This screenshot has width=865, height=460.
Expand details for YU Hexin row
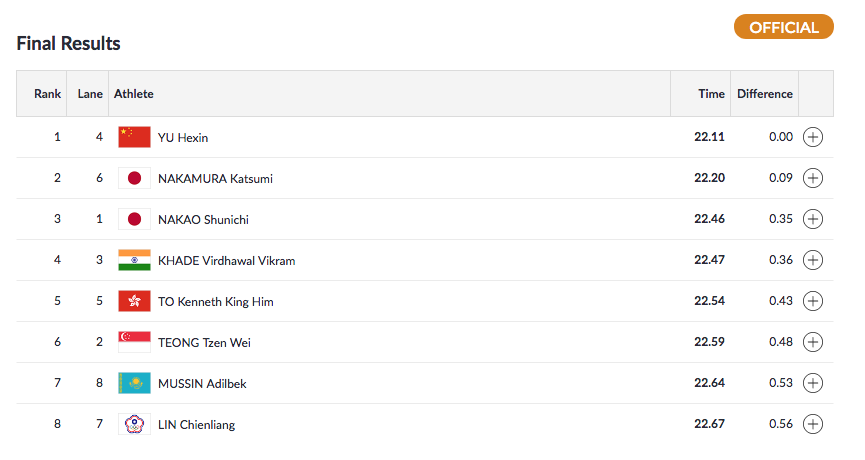(x=813, y=137)
